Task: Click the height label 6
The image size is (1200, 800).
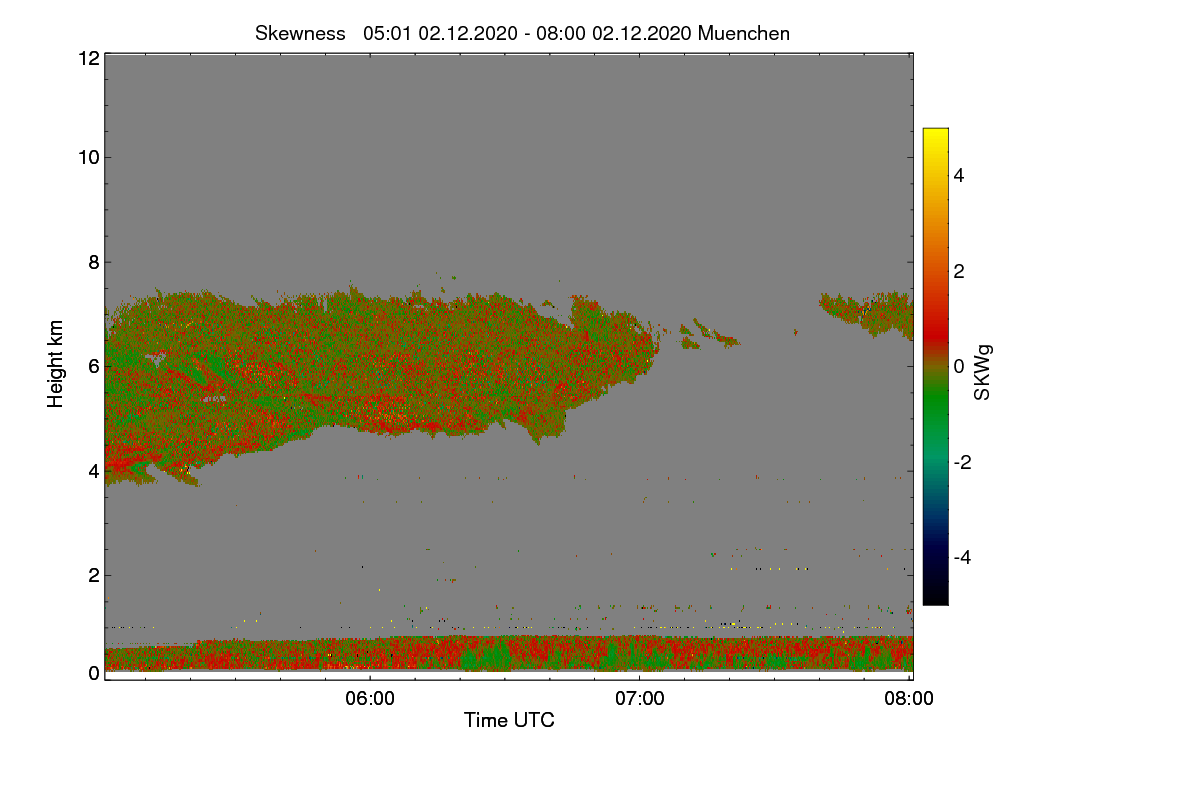Action: 92,366
